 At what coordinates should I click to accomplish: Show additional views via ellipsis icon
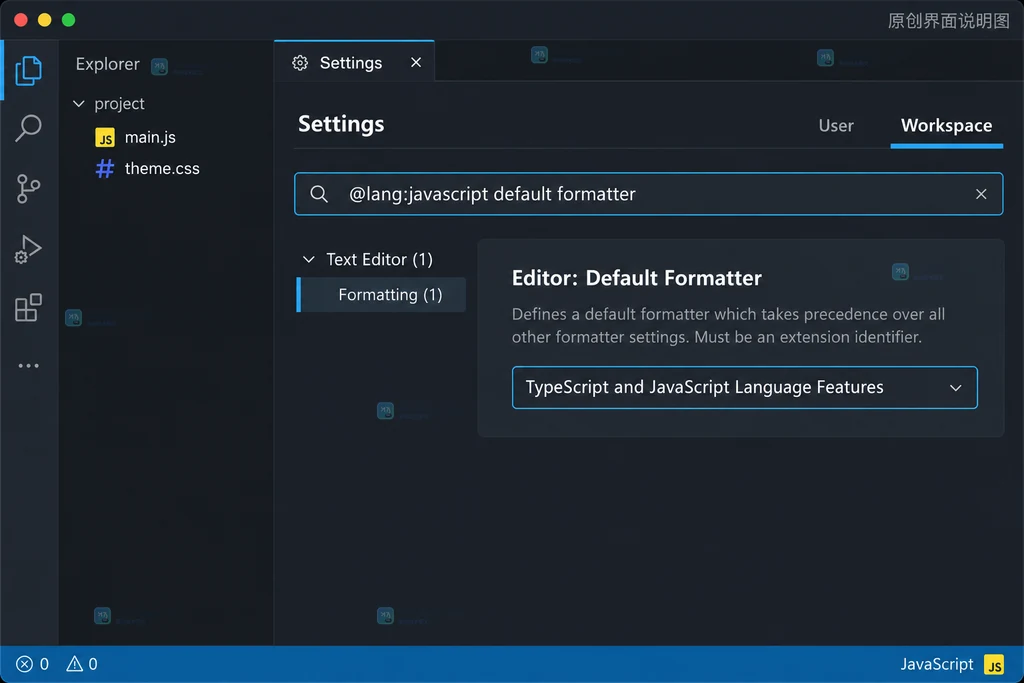tap(28, 366)
